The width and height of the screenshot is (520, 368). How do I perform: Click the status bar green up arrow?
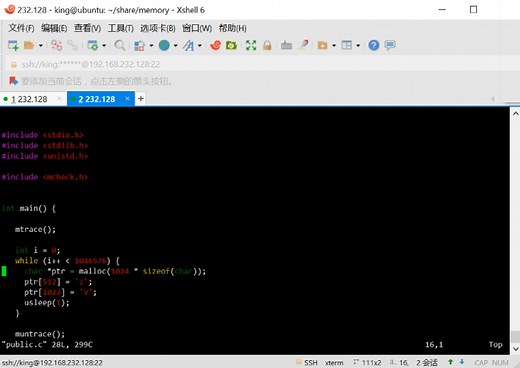(x=450, y=362)
